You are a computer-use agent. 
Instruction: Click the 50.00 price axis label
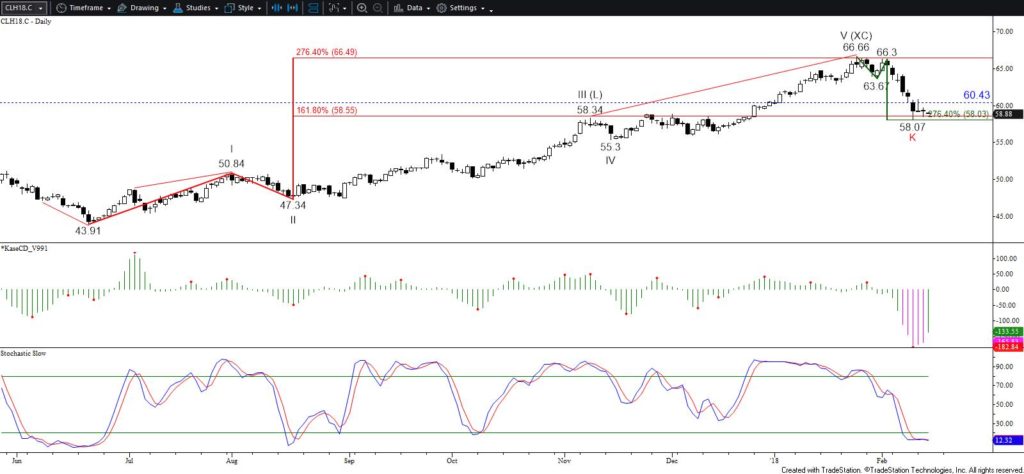[x=1004, y=179]
